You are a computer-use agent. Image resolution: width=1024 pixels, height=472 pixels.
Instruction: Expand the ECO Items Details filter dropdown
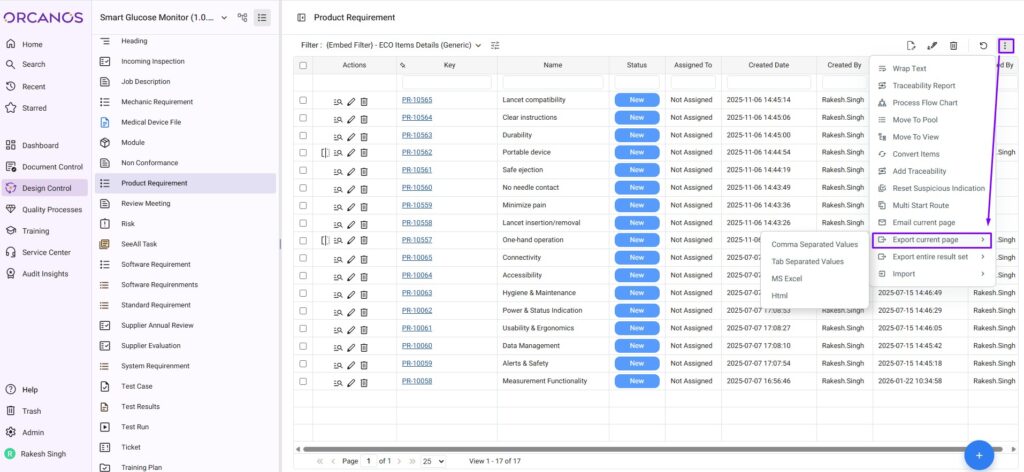[478, 45]
